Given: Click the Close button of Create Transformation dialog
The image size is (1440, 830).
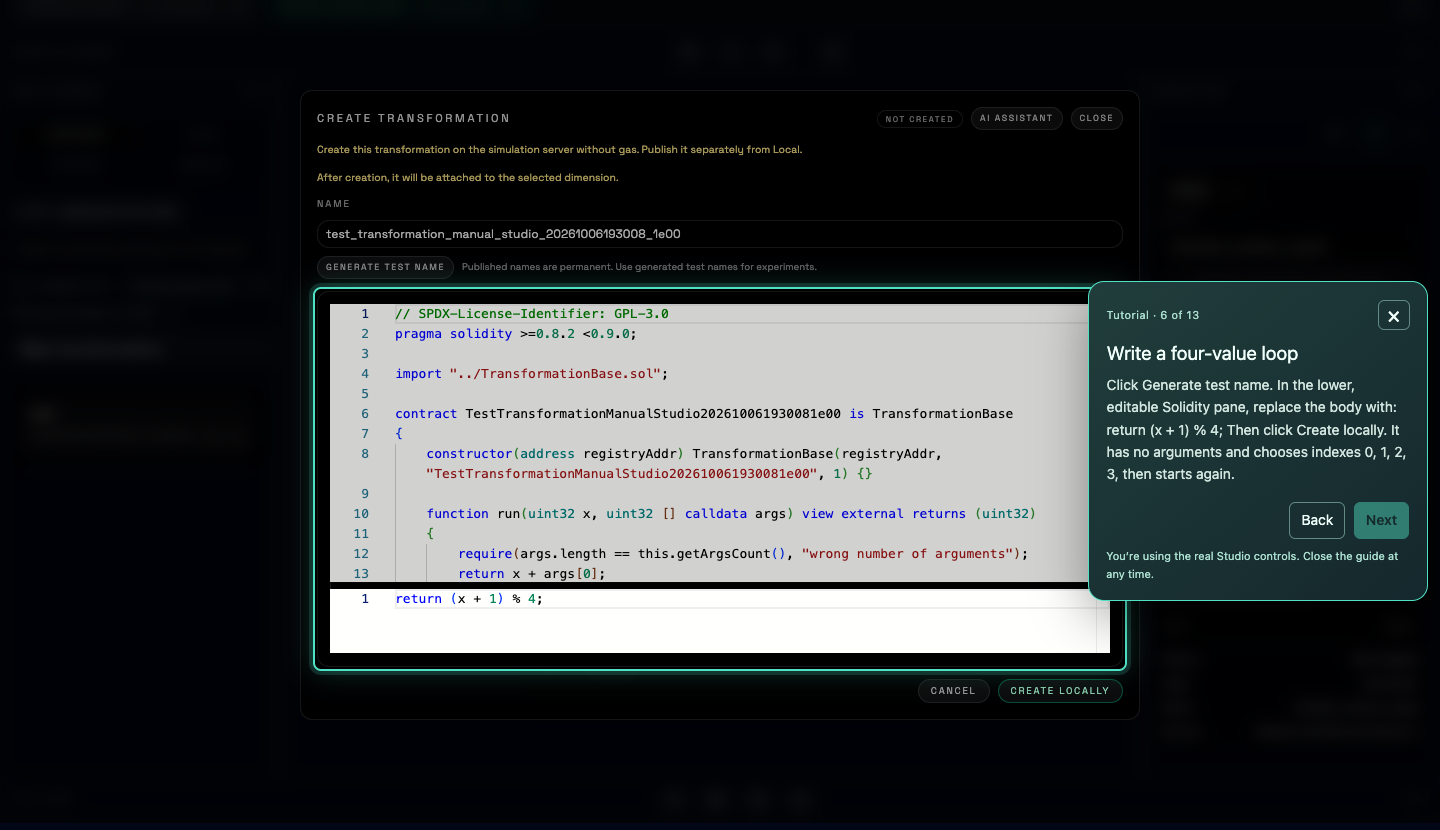Looking at the screenshot, I should coord(1096,118).
